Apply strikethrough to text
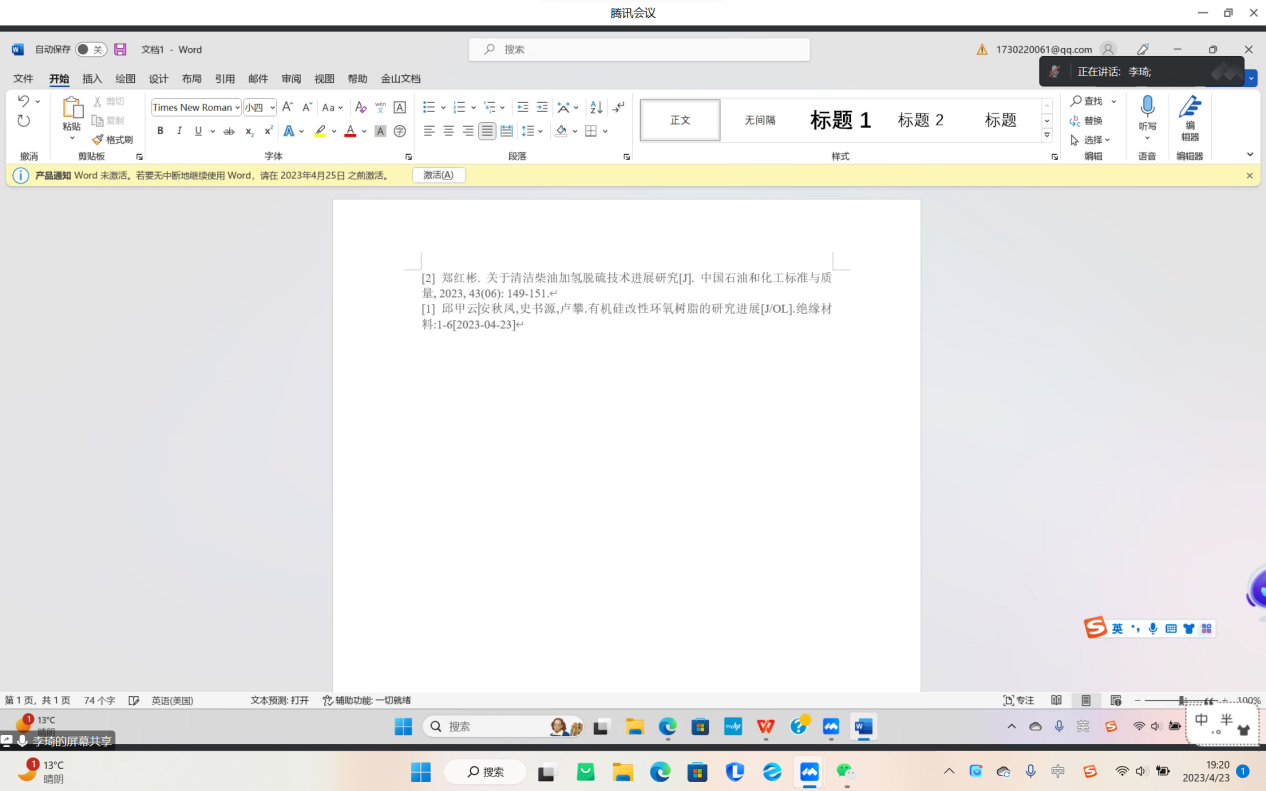The image size is (1266, 791). 229,131
